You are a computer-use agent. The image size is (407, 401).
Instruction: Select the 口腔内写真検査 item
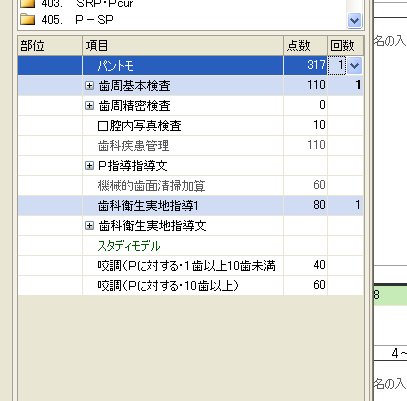click(139, 126)
